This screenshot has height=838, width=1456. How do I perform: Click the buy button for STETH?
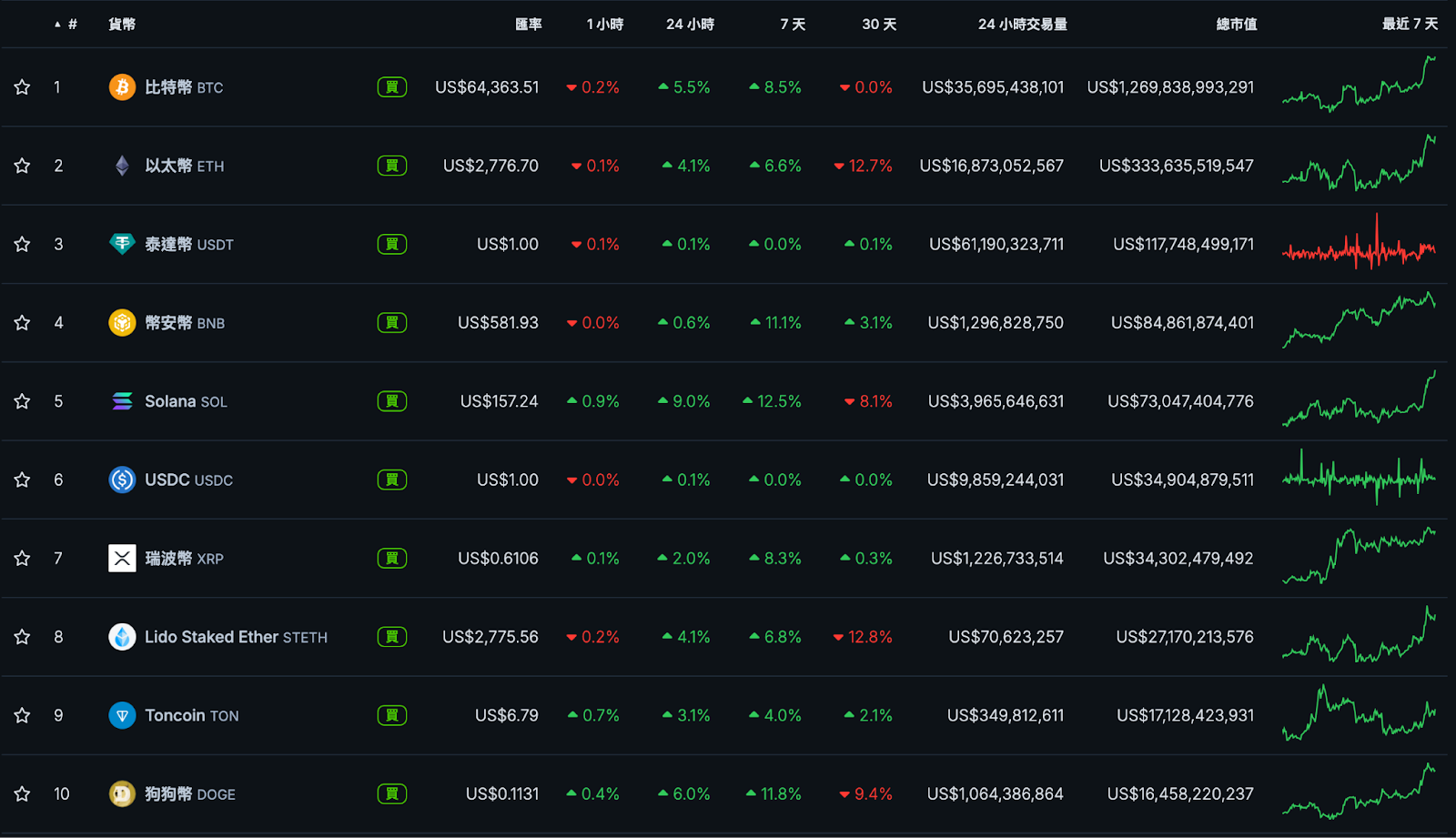click(x=392, y=637)
